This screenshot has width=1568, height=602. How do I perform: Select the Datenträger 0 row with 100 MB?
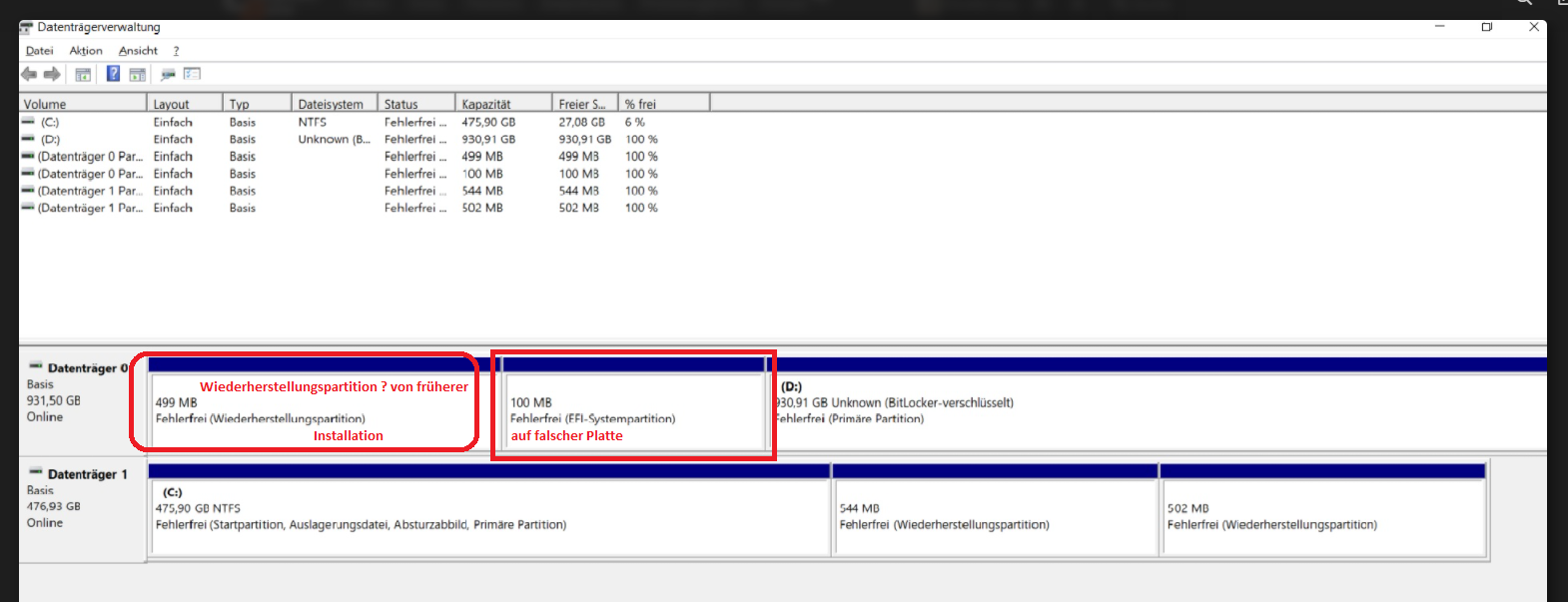pos(365,174)
